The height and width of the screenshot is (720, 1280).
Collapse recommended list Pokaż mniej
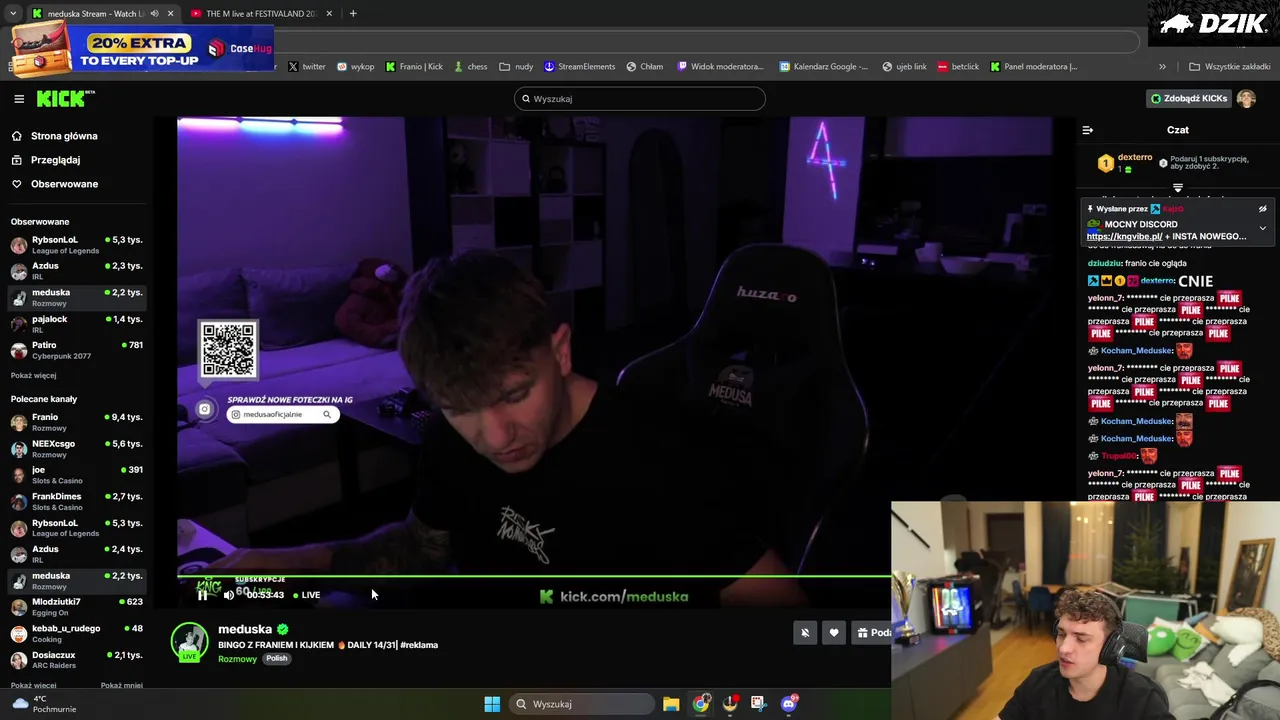click(x=121, y=685)
